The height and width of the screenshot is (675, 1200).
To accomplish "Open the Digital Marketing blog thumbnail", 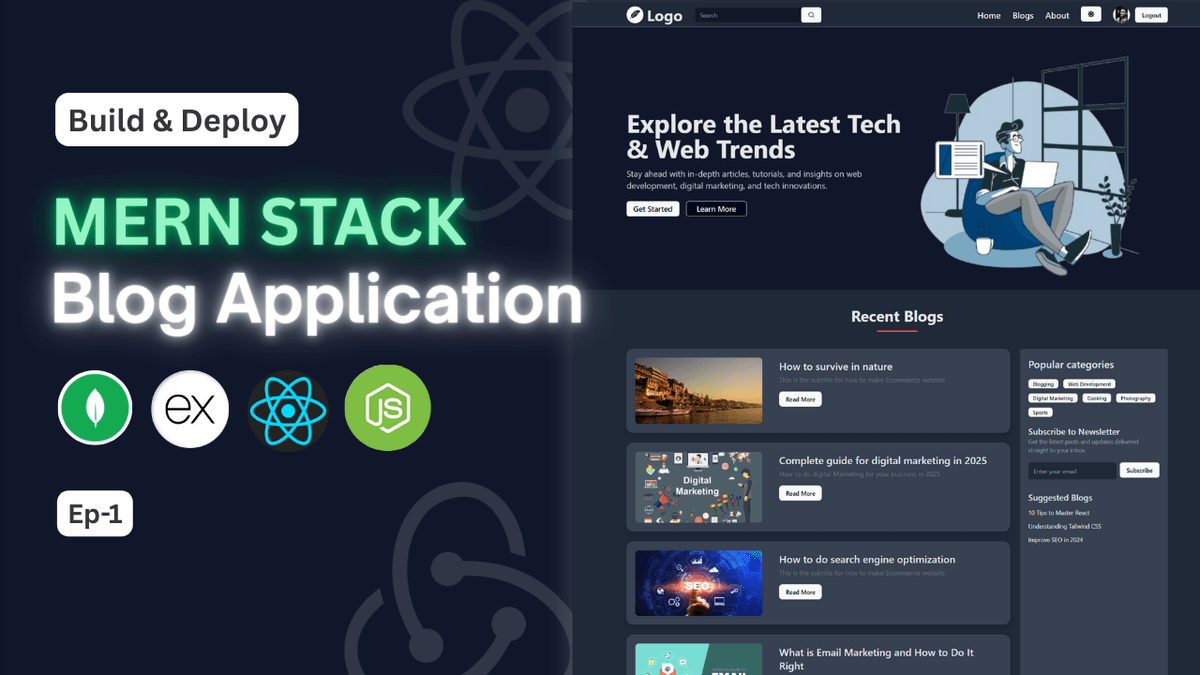I will [698, 487].
